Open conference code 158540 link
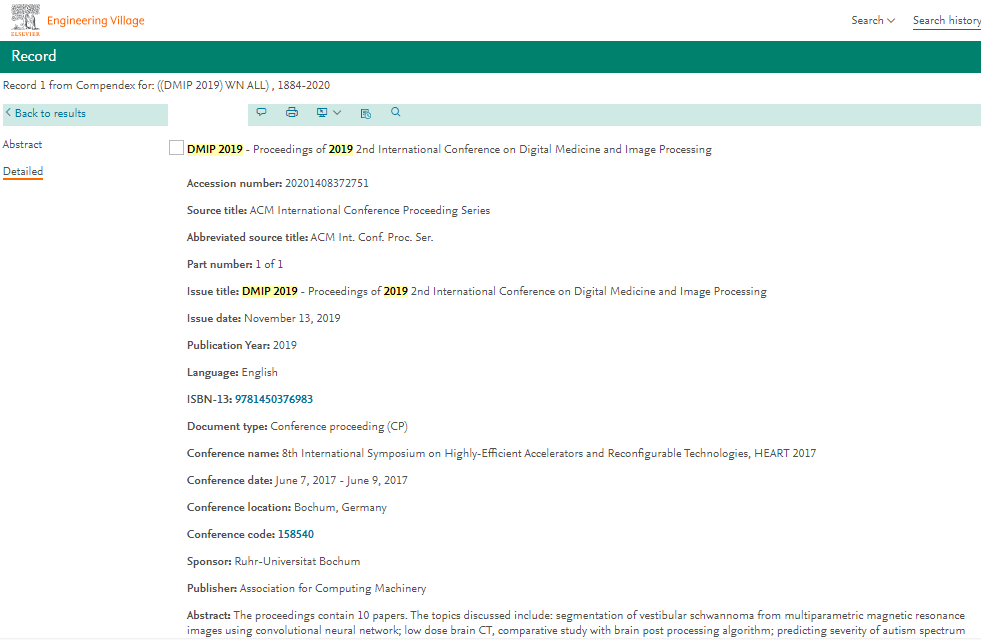 (296, 534)
